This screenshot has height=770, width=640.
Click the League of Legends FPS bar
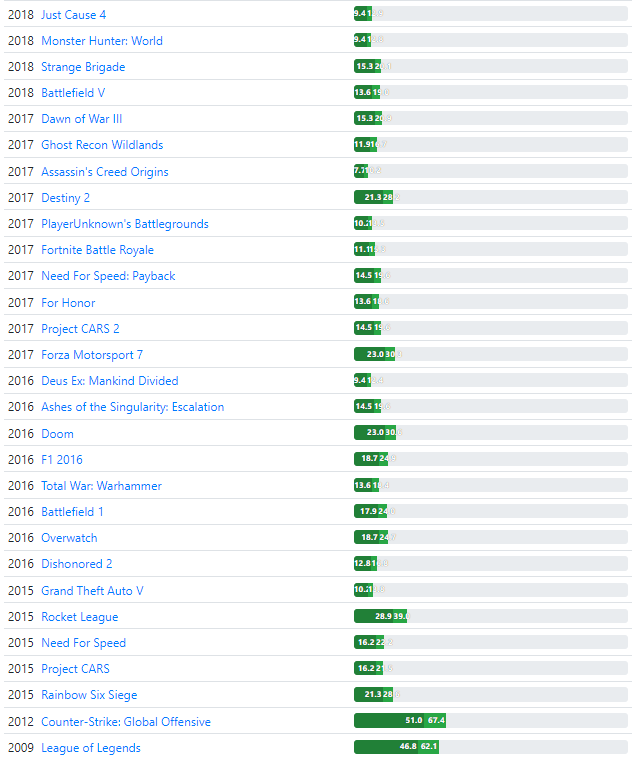coord(491,746)
